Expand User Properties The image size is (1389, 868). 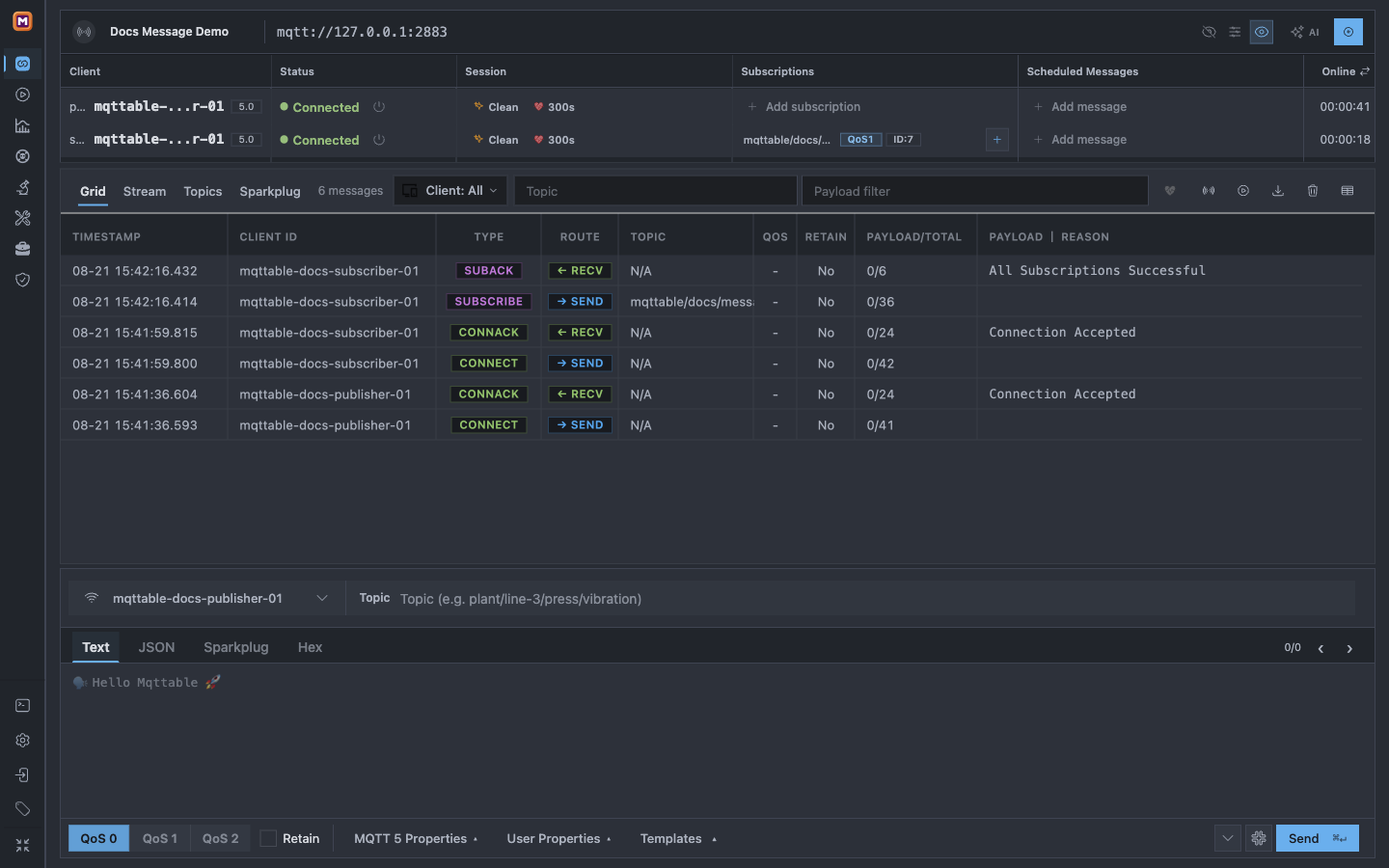[x=558, y=838]
